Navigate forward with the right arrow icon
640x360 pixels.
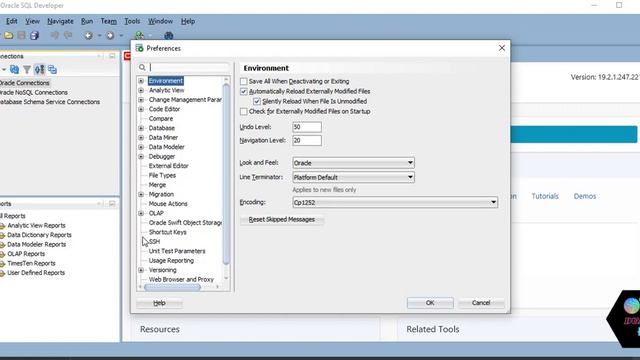pos(110,36)
